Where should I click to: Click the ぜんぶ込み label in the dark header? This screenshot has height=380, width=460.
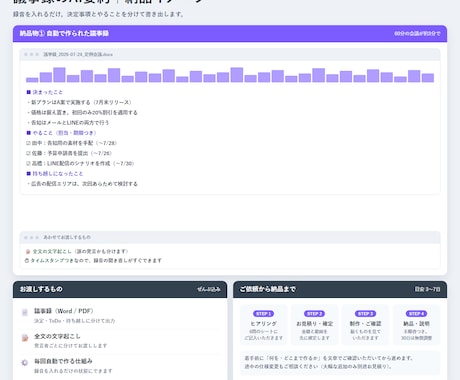[209, 289]
